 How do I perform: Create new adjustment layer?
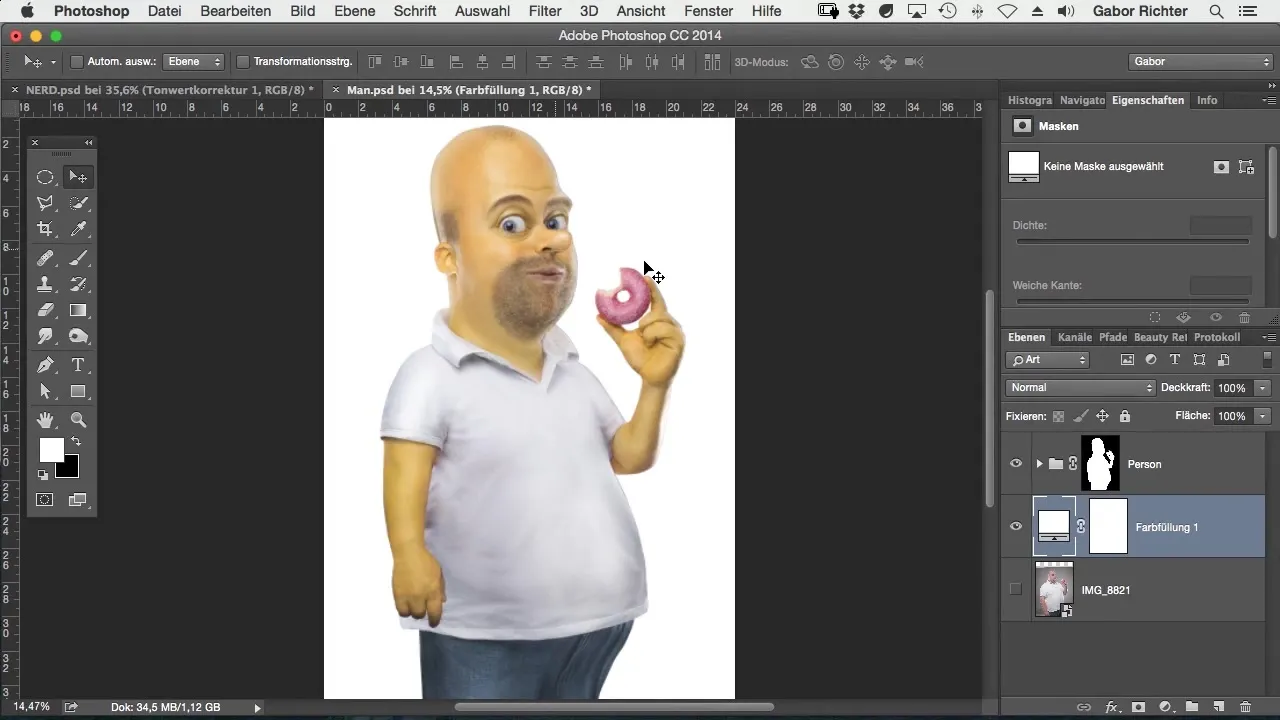[x=1165, y=707]
